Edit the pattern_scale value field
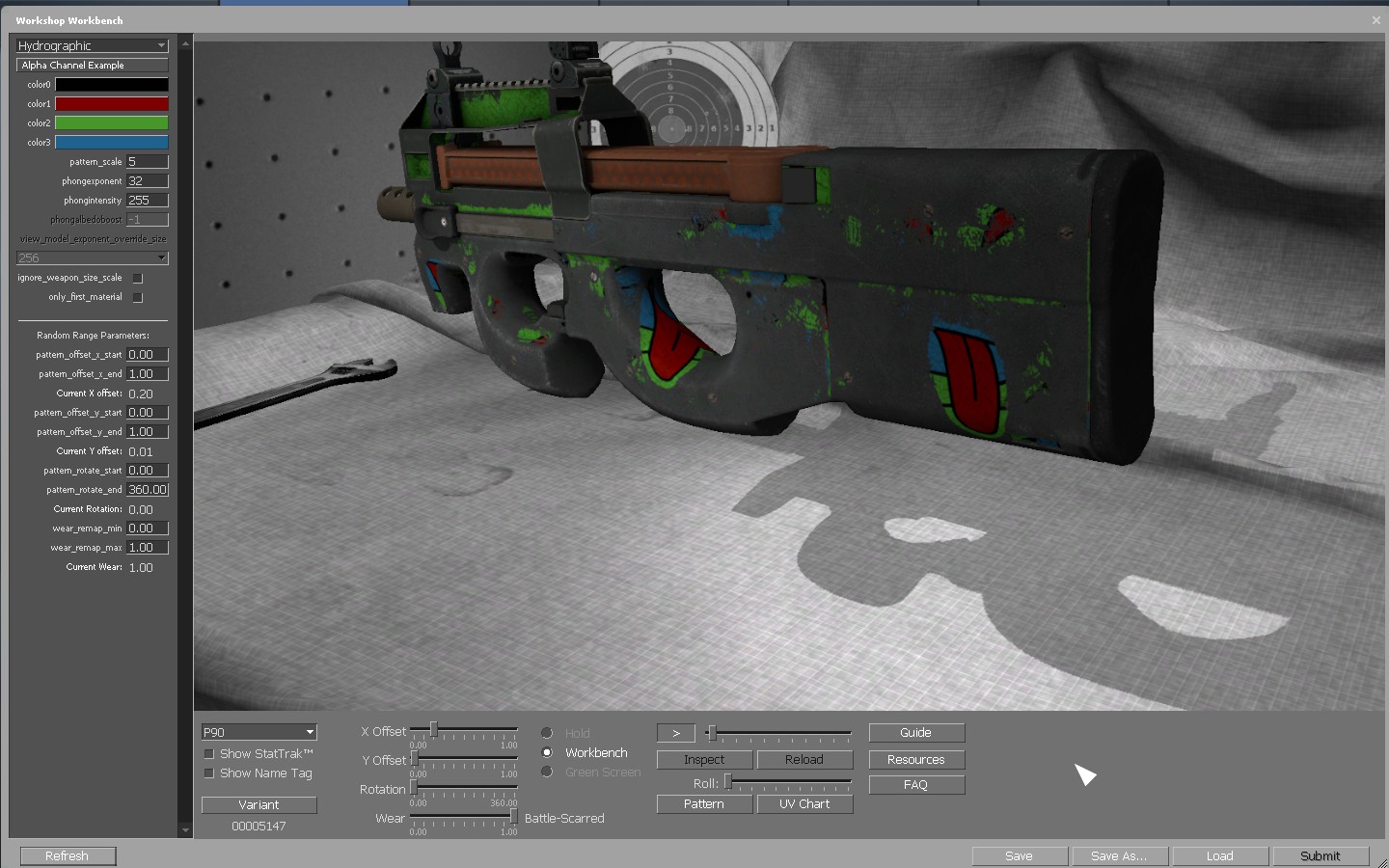1389x868 pixels. point(148,161)
